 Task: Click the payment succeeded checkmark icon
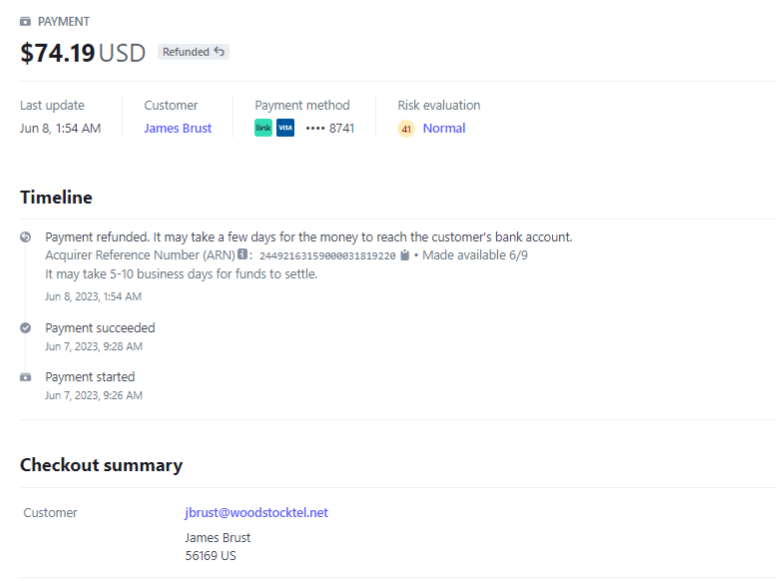pos(25,328)
